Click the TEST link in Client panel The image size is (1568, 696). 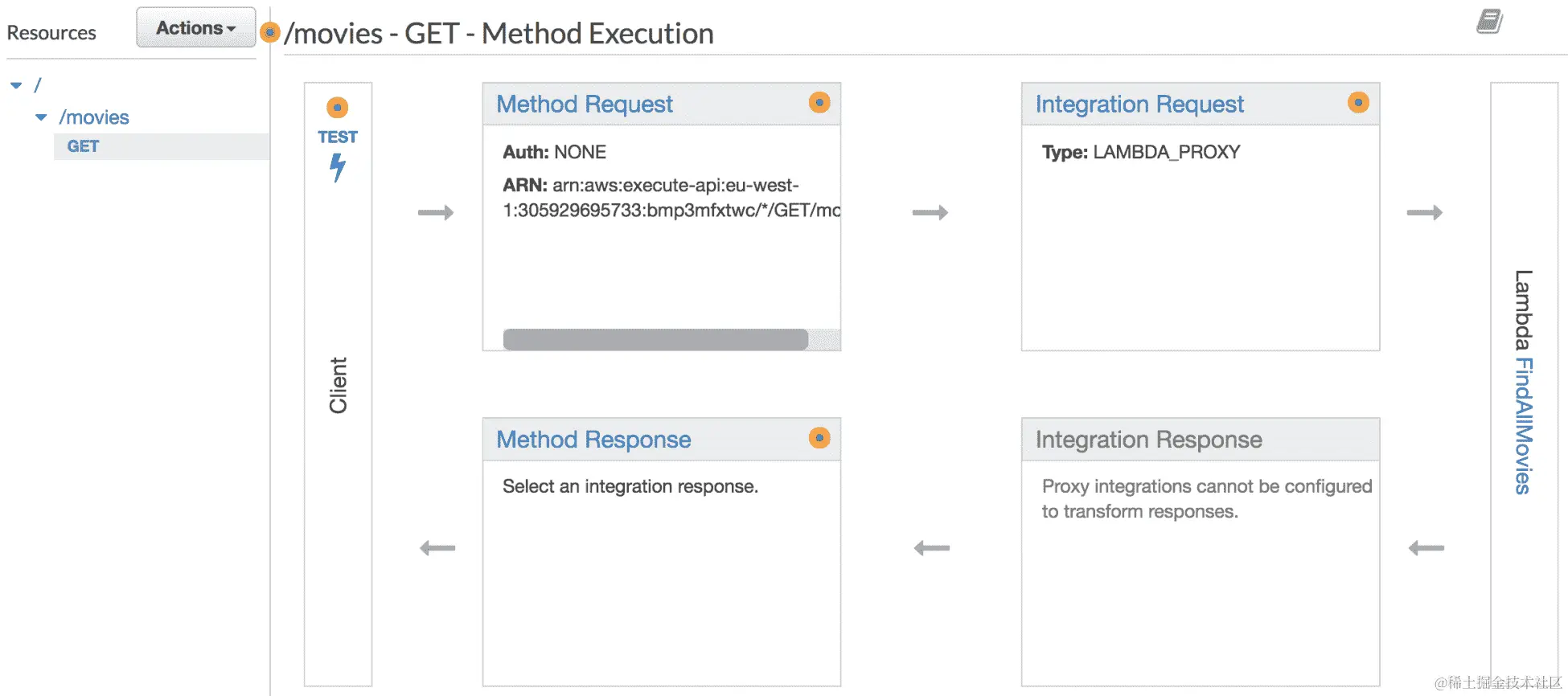tap(338, 137)
